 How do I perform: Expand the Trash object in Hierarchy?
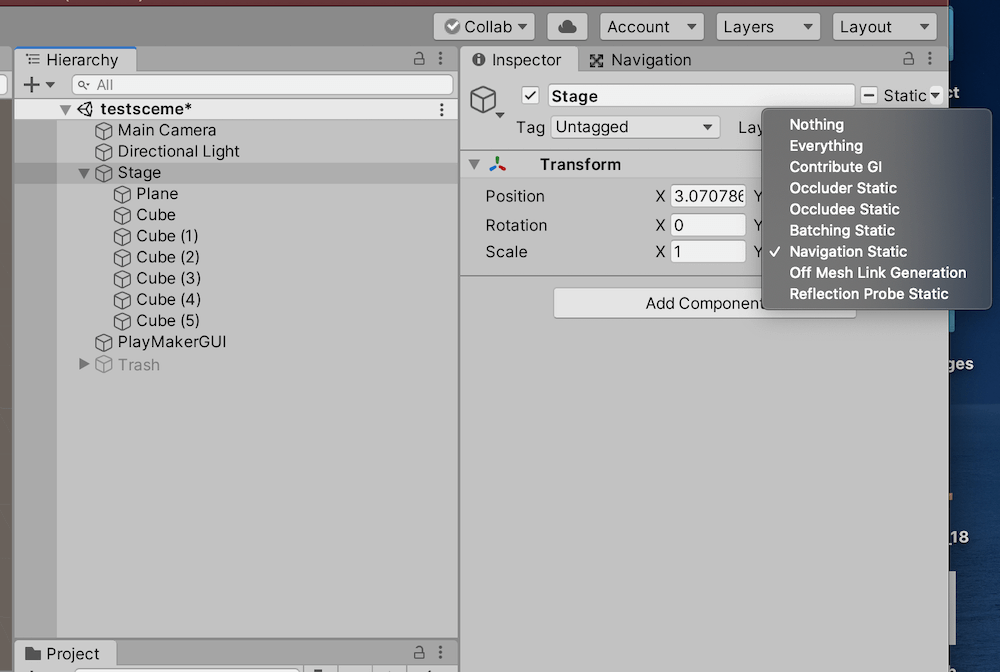[83, 364]
